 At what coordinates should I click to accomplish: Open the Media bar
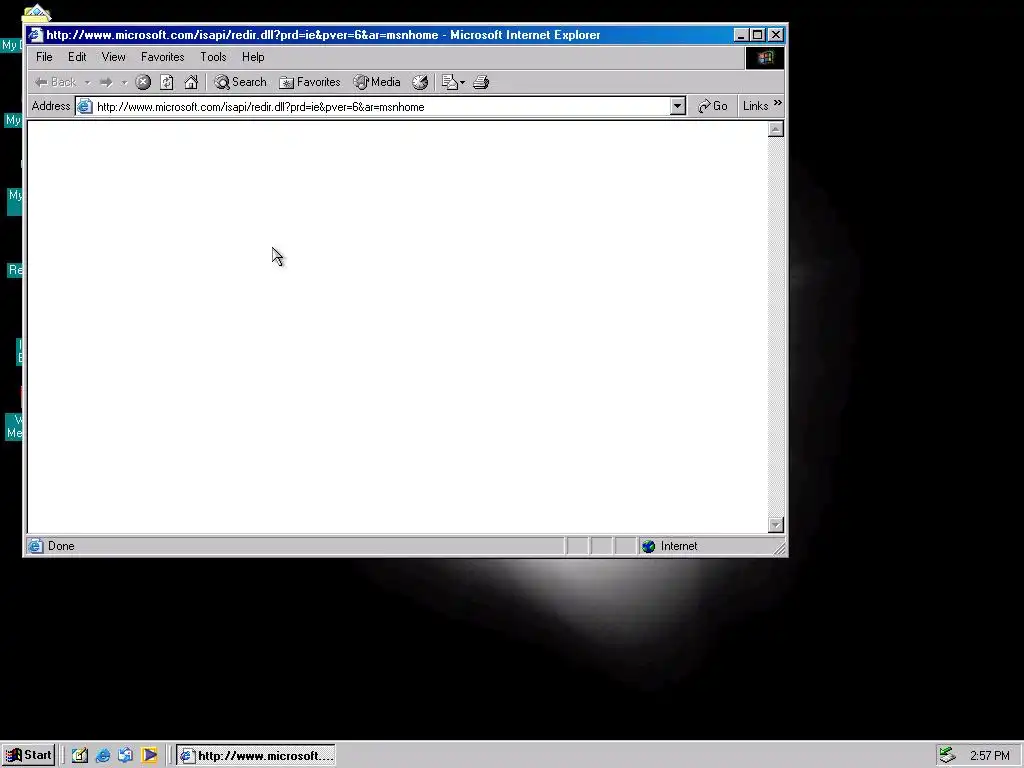tap(377, 82)
